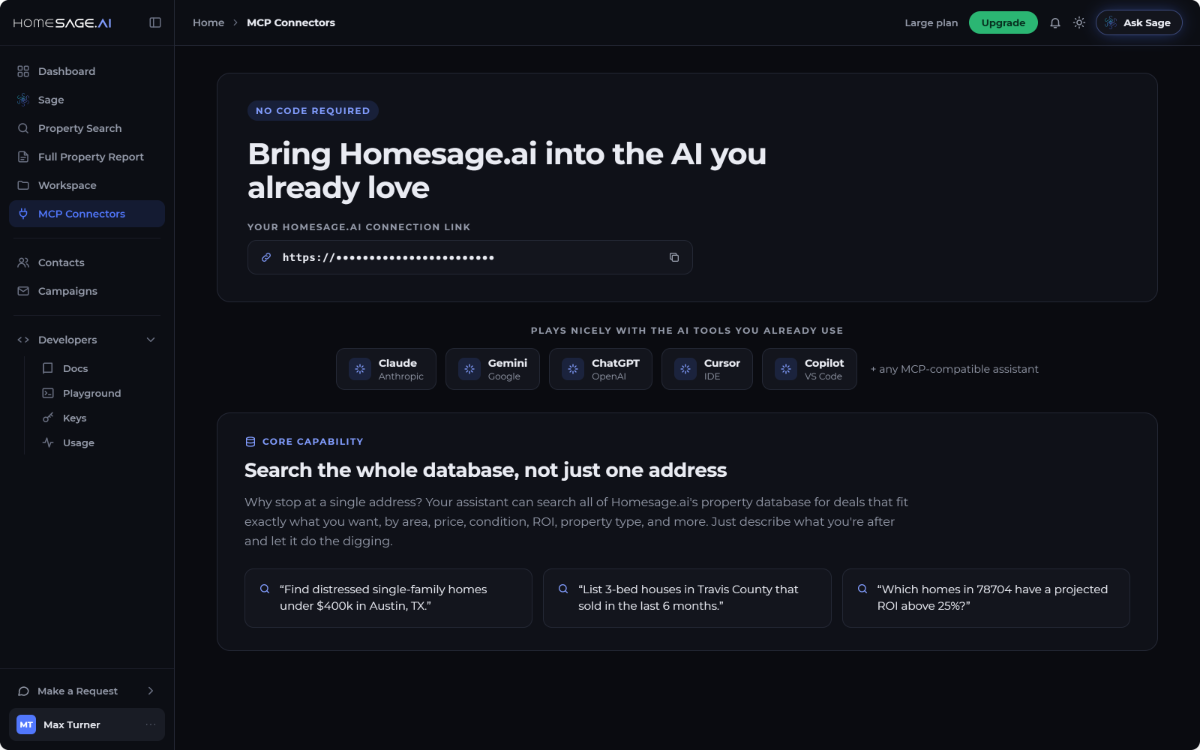
Task: Click the Property Search magnifier icon
Action: click(23, 128)
